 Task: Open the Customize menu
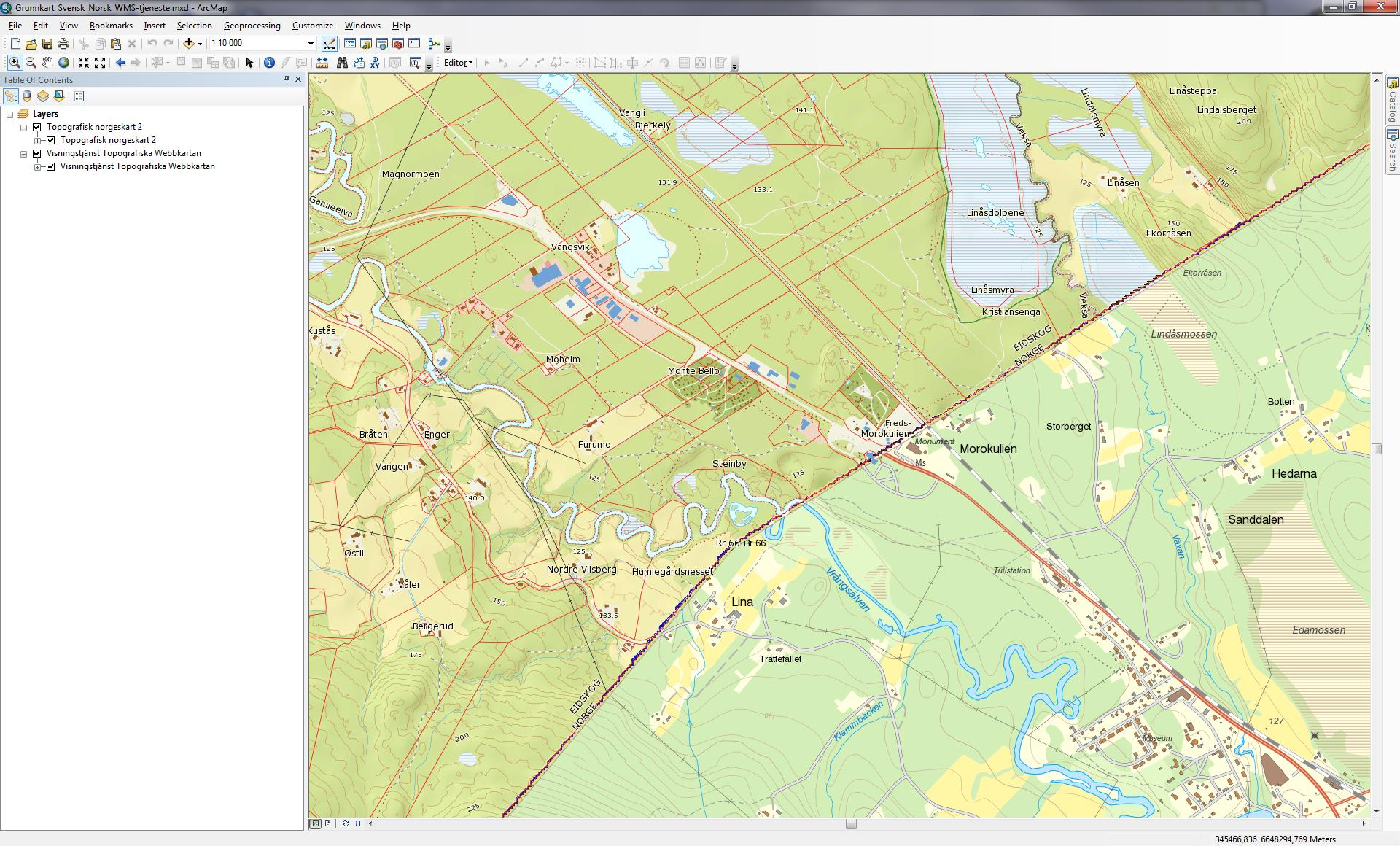coord(313,26)
